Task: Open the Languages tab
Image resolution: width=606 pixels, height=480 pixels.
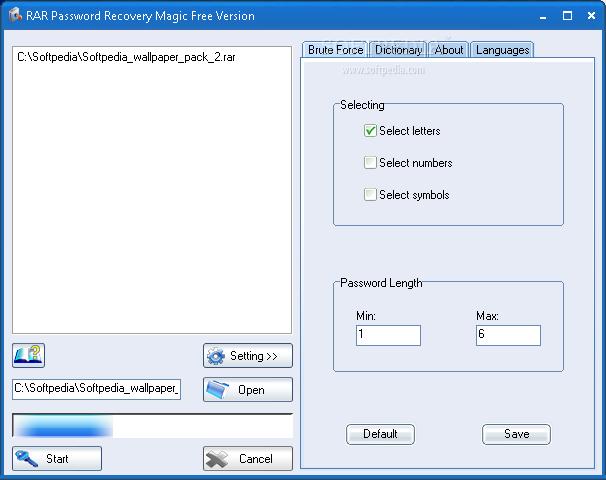Action: pyautogui.click(x=502, y=50)
